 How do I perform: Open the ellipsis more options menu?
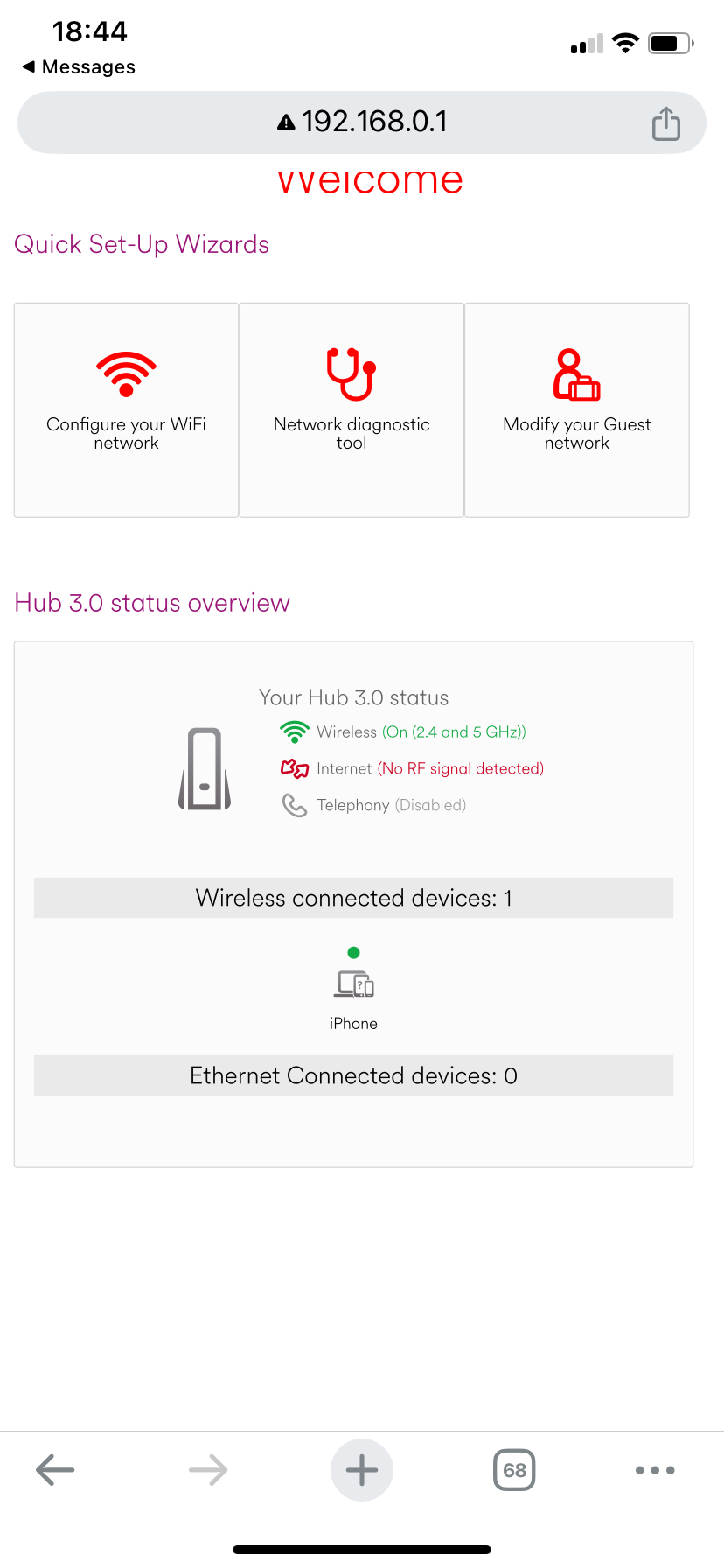point(654,1469)
